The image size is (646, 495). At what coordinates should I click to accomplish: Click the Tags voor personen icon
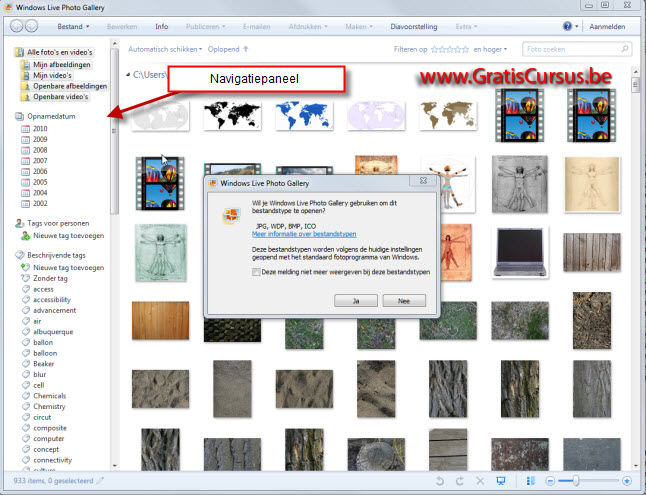pyautogui.click(x=19, y=223)
